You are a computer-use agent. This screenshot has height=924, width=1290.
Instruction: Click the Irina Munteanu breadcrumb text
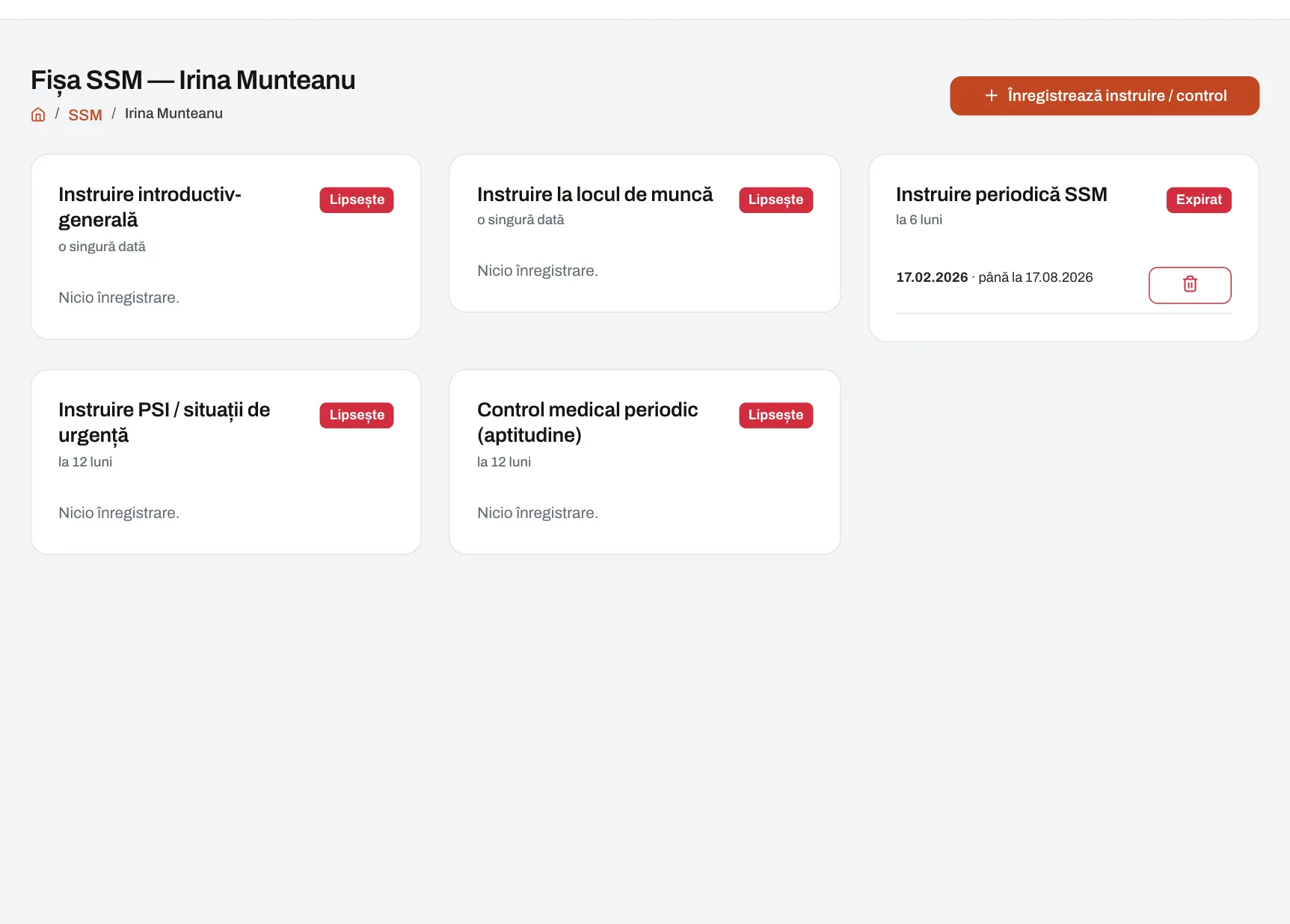(173, 114)
